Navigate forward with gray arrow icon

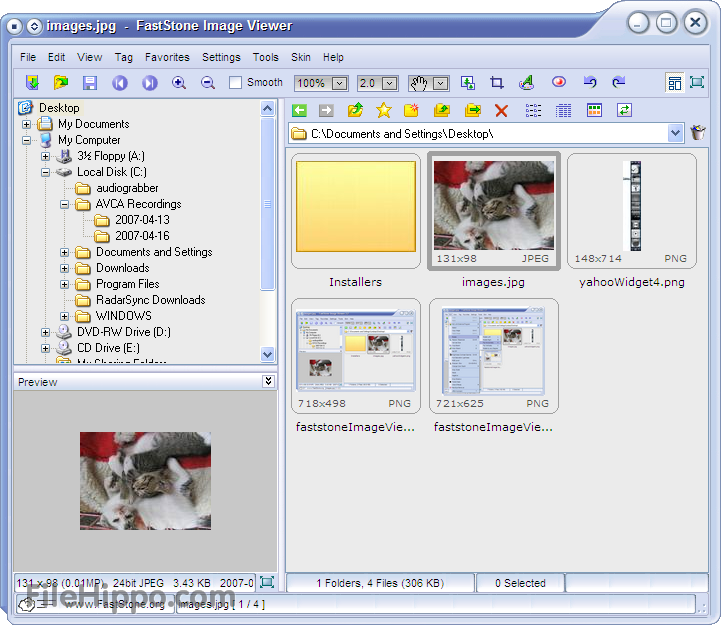click(x=326, y=110)
